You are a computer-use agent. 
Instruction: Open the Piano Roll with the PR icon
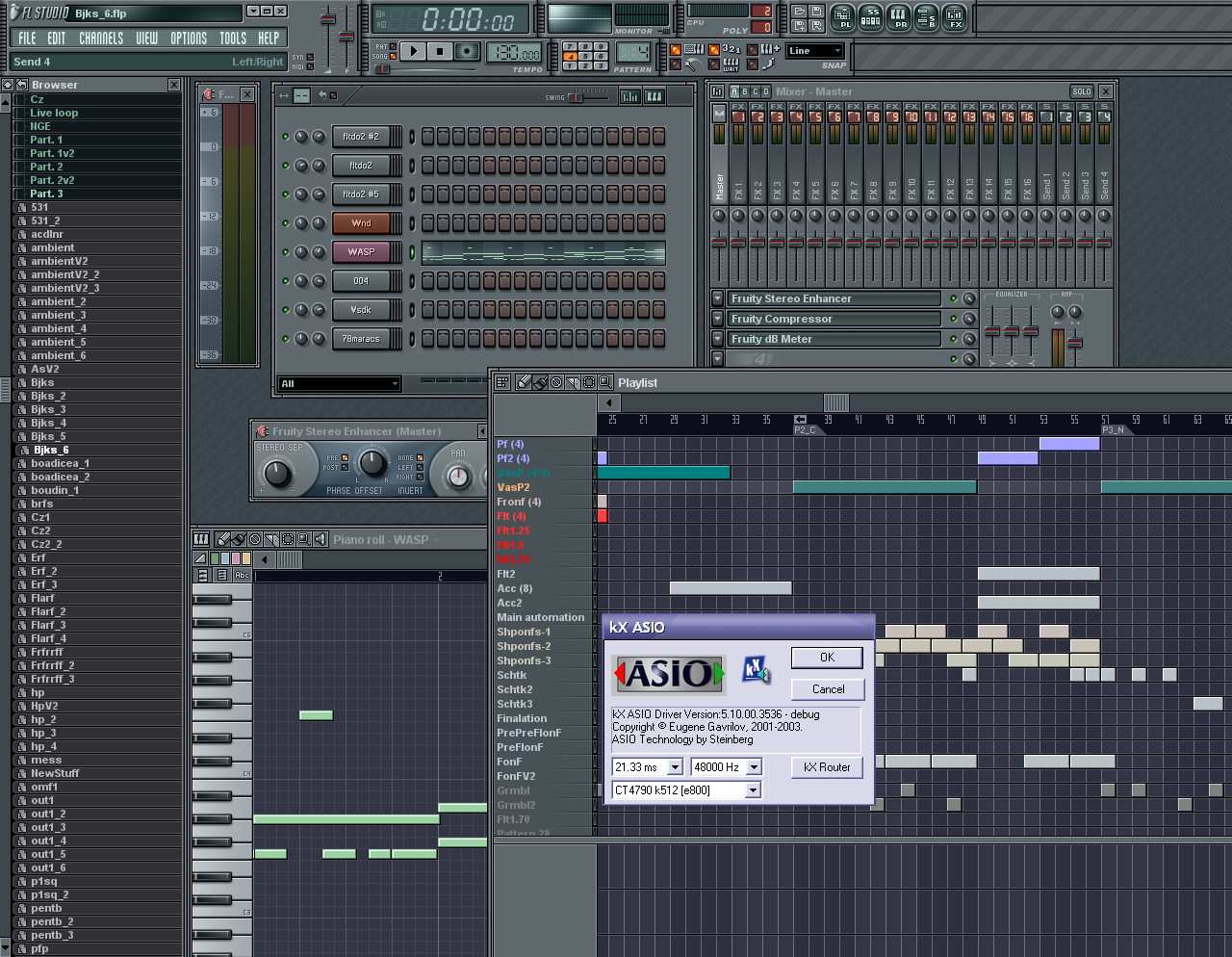[898, 16]
